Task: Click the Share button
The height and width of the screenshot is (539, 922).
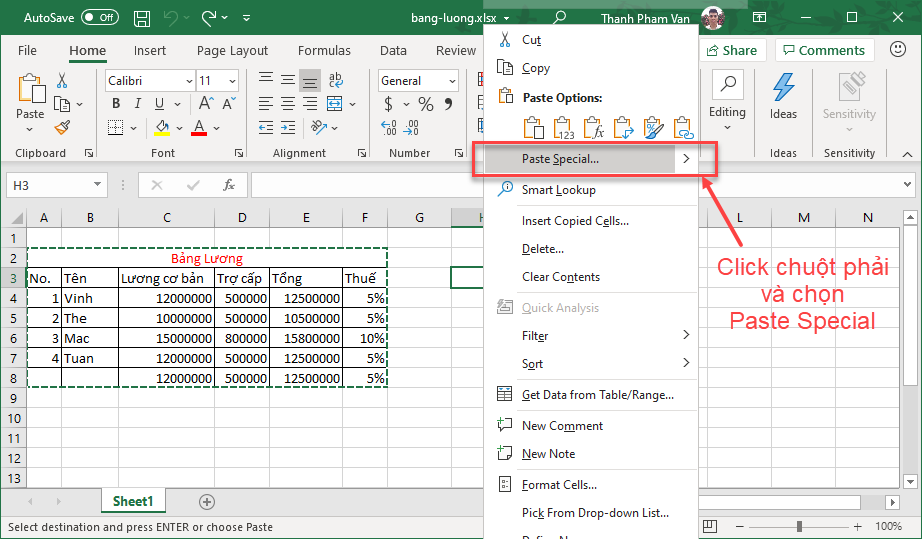Action: (x=732, y=51)
